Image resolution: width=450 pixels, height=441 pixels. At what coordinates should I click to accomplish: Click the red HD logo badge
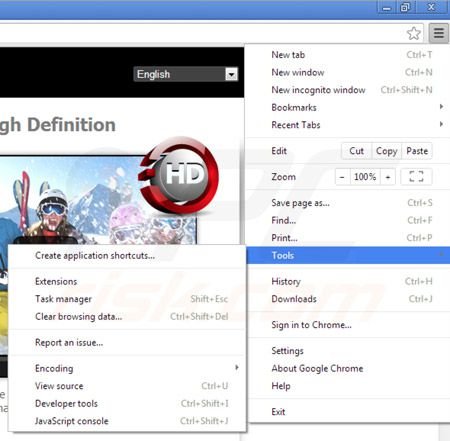[179, 175]
